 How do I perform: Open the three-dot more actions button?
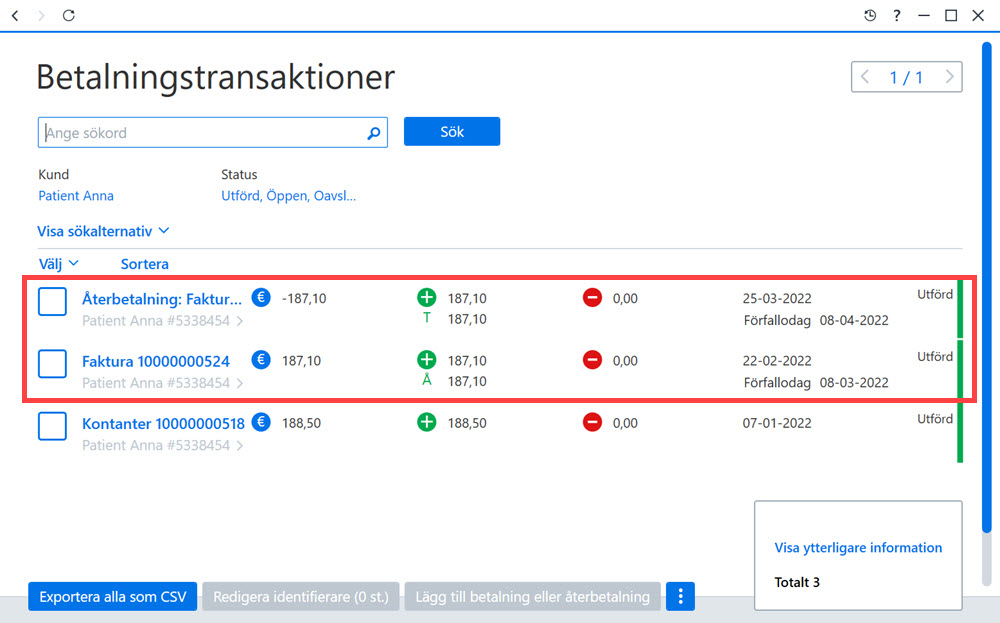680,596
